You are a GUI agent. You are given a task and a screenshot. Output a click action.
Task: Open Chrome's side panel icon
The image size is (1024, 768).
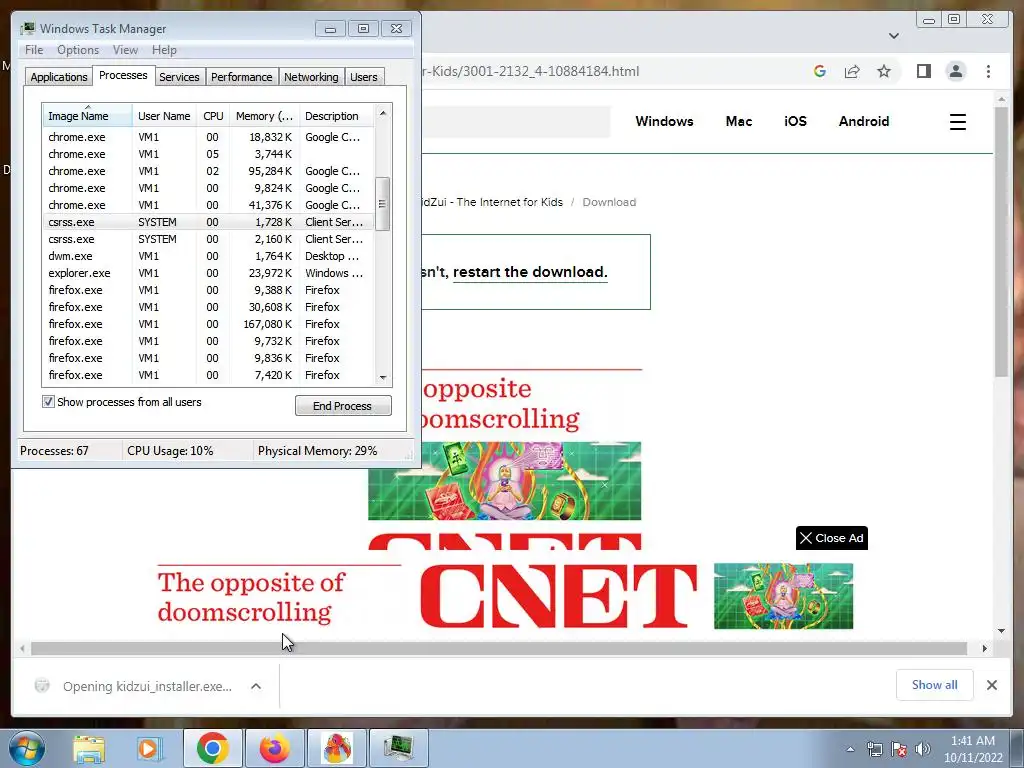coord(923,71)
